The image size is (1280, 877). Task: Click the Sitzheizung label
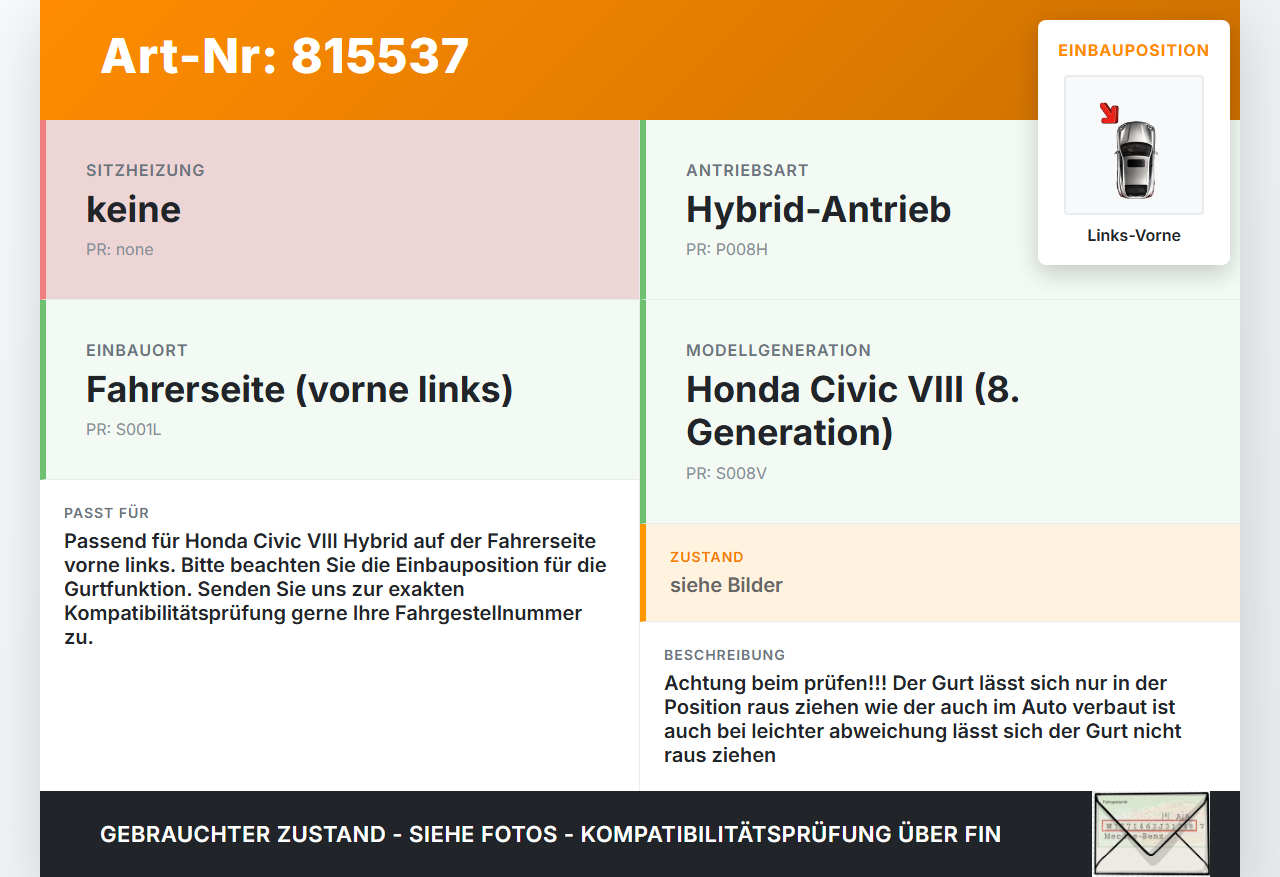[x=145, y=170]
